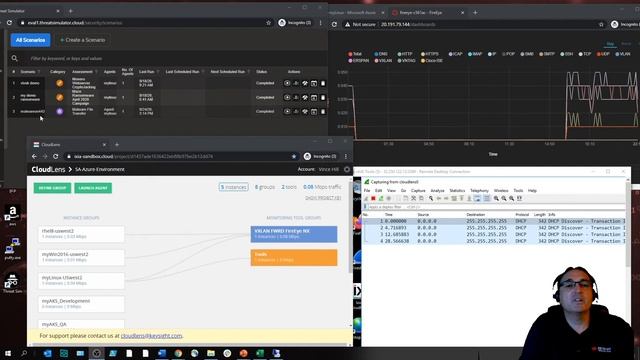Go back in Wireshark packet history
The image size is (640, 360).
click(x=439, y=198)
